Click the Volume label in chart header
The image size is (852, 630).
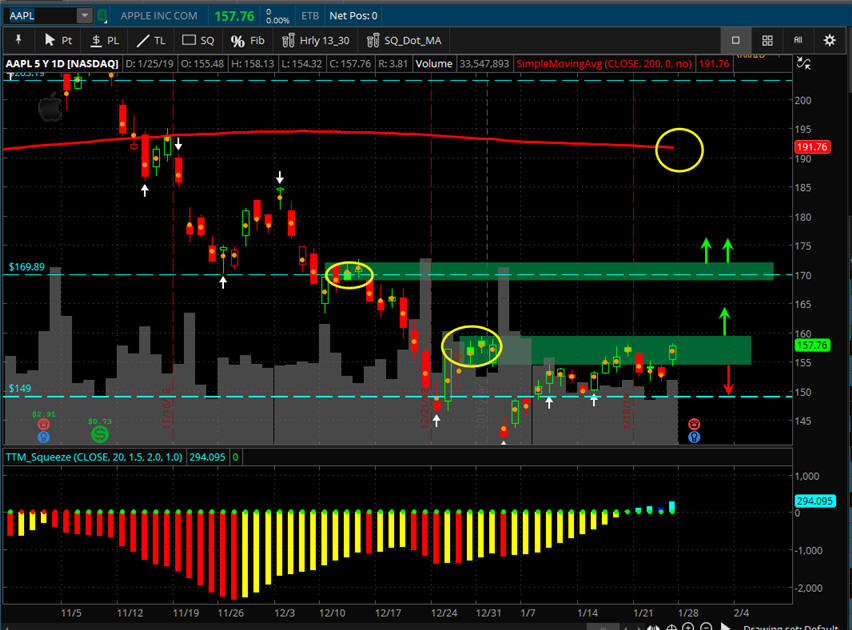click(x=434, y=64)
